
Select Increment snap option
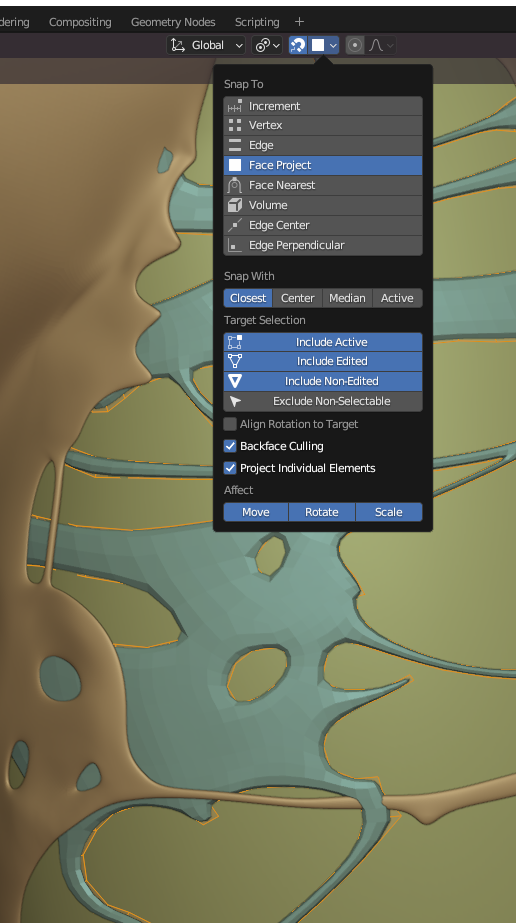[323, 106]
